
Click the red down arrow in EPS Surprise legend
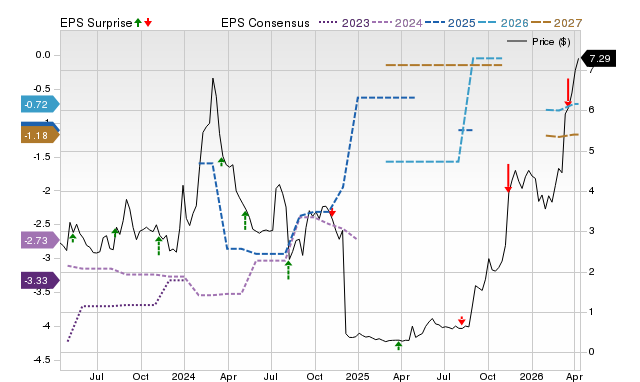[148, 22]
